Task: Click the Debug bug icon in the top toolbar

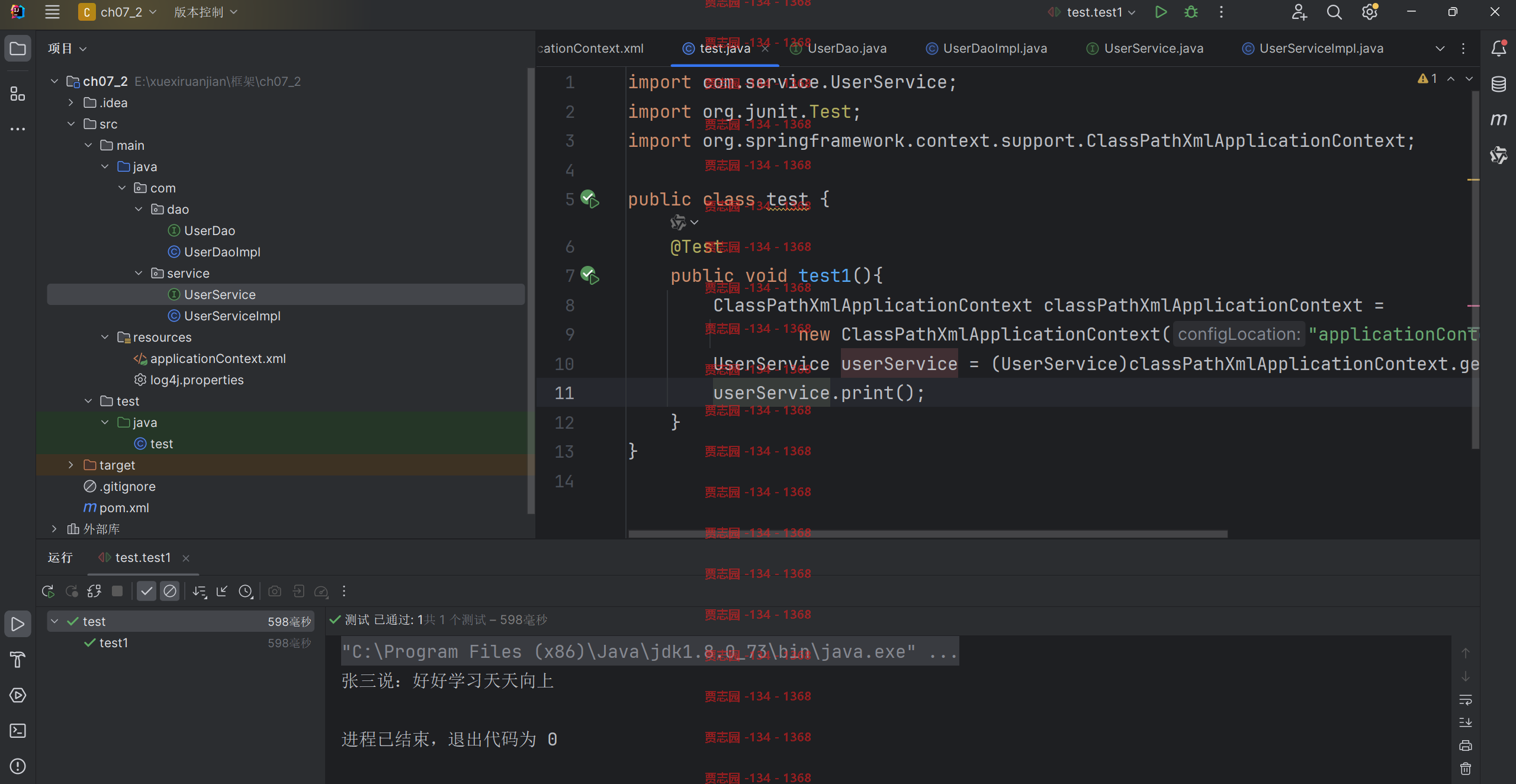Action: (1191, 12)
